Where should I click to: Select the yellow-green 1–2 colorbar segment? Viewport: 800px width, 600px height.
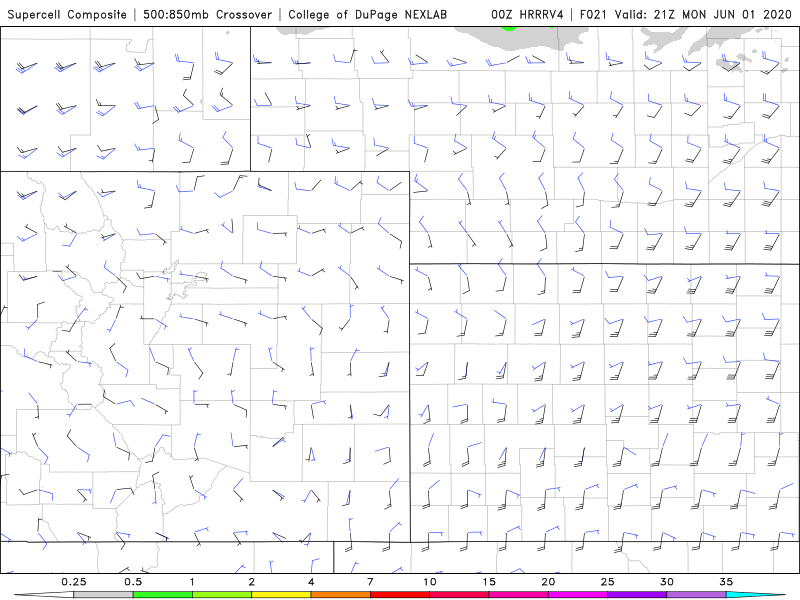[x=222, y=595]
